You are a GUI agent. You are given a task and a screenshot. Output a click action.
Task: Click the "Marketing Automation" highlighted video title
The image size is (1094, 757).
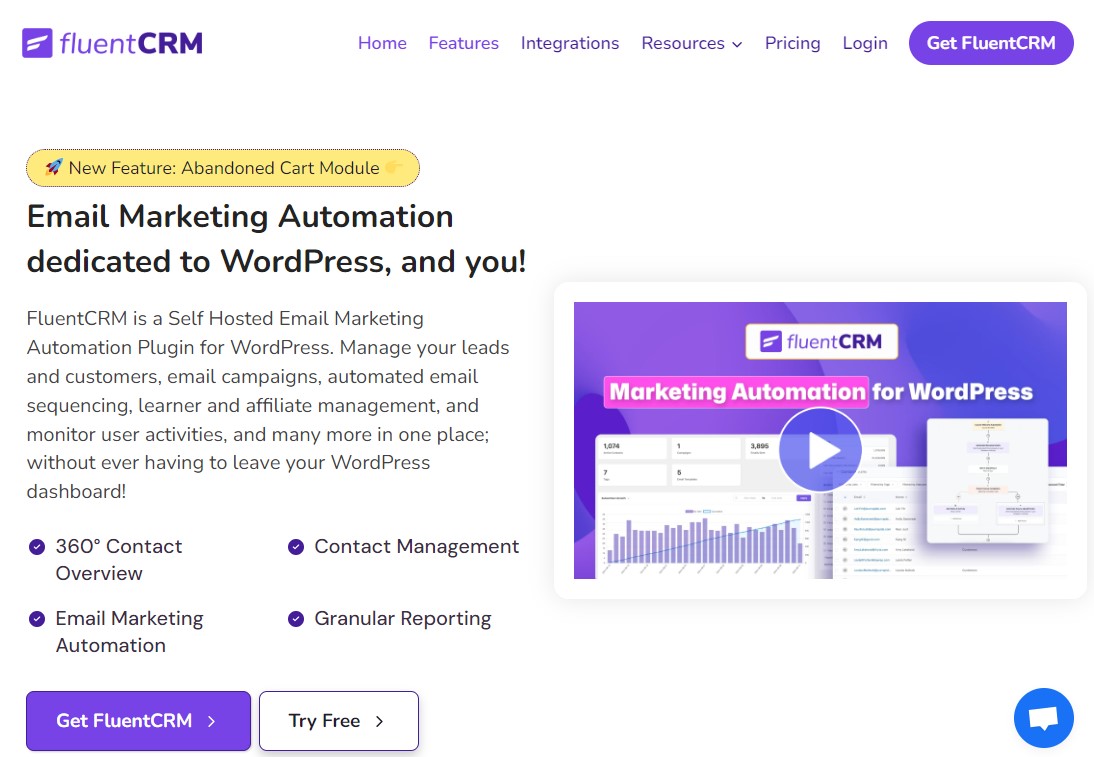pos(737,391)
